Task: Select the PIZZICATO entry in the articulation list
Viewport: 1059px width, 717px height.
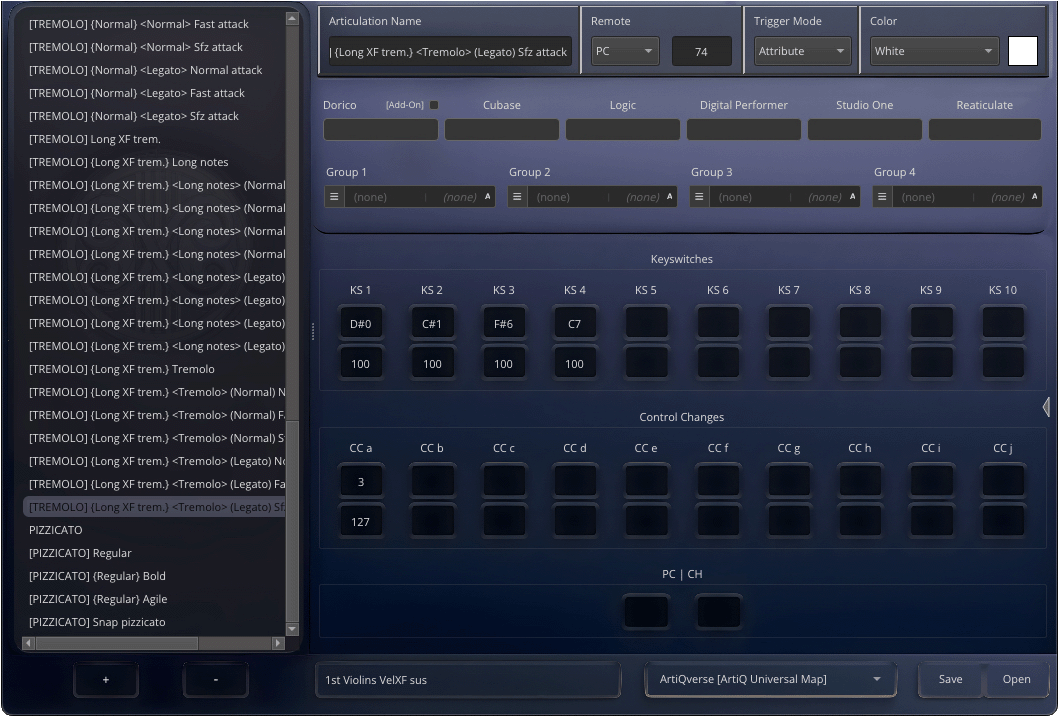Action: [55, 530]
